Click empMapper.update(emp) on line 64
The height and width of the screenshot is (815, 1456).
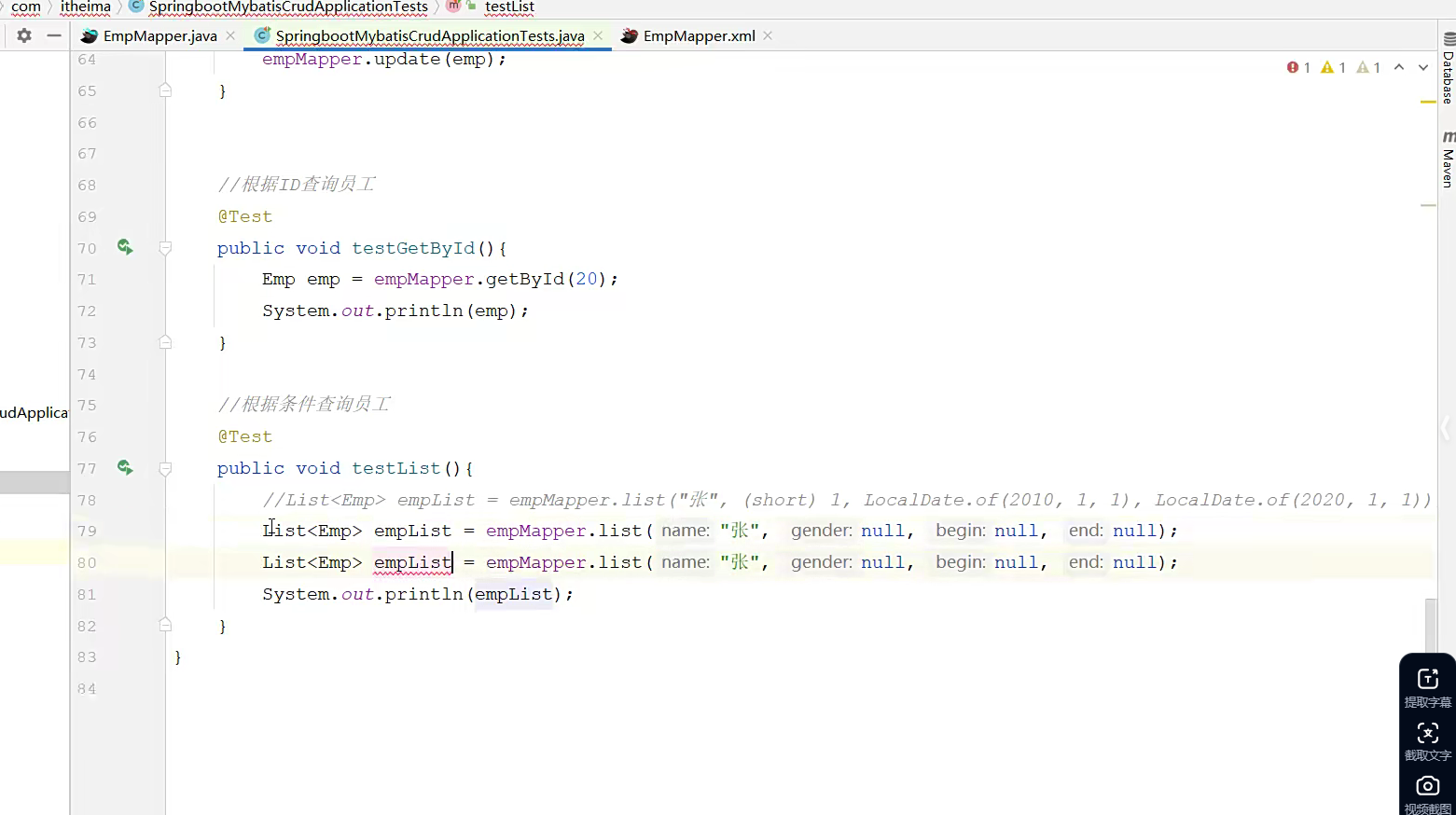coord(383,59)
